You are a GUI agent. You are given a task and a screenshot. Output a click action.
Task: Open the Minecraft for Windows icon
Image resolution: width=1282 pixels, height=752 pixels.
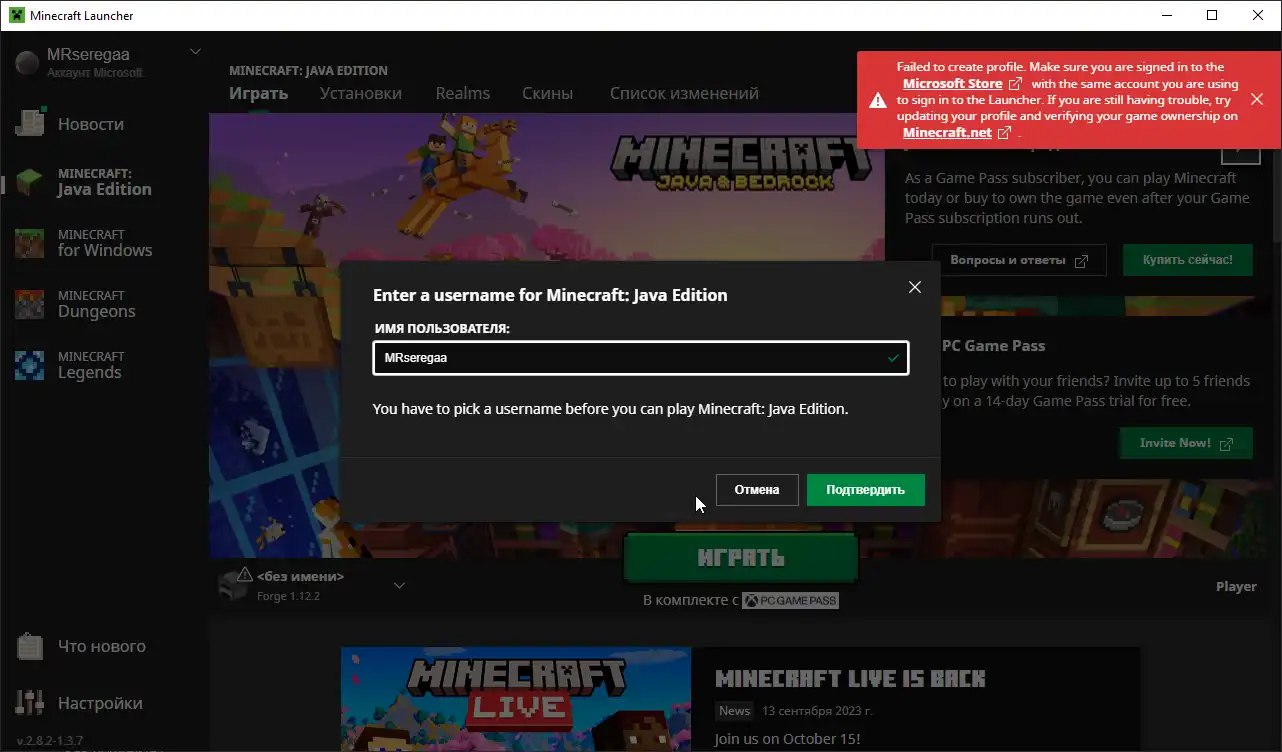coord(31,243)
